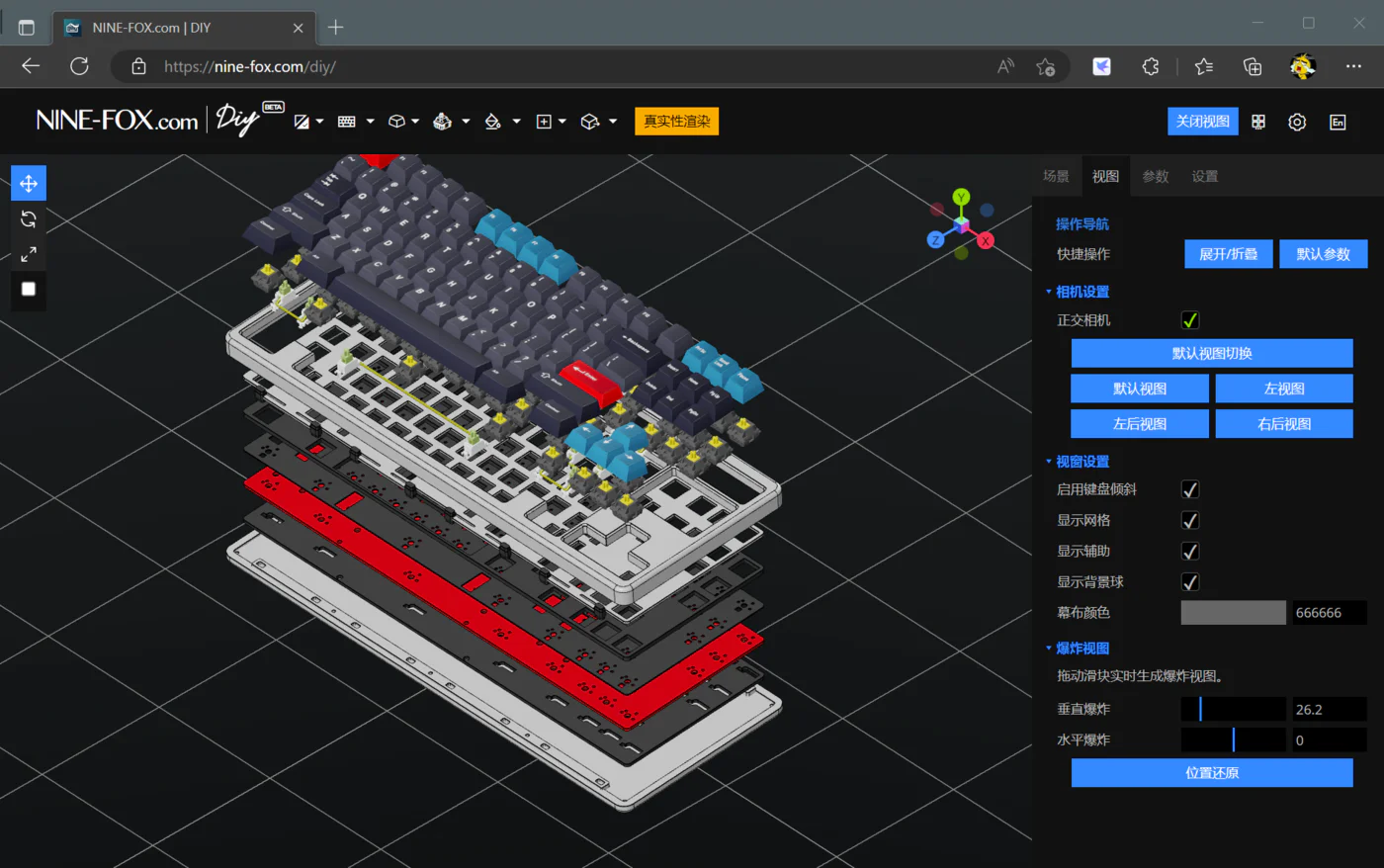This screenshot has height=868, width=1384.
Task: Open dropdown arrow beside the package box icon
Action: point(613,122)
